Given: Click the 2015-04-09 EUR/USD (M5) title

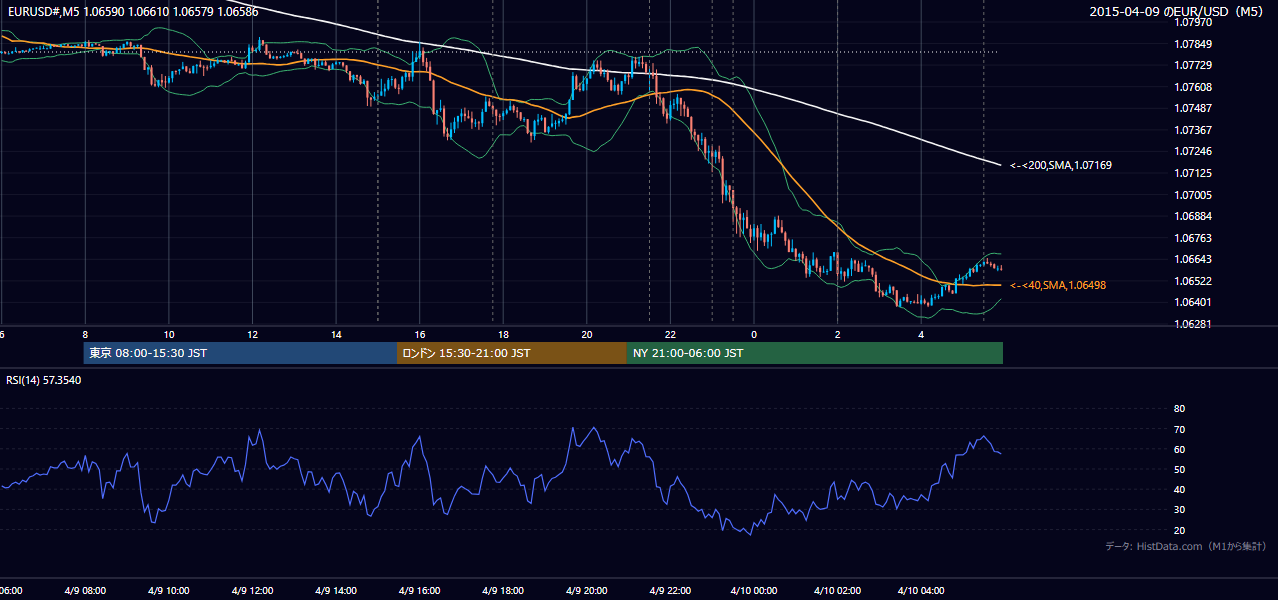Looking at the screenshot, I should (x=1177, y=12).
